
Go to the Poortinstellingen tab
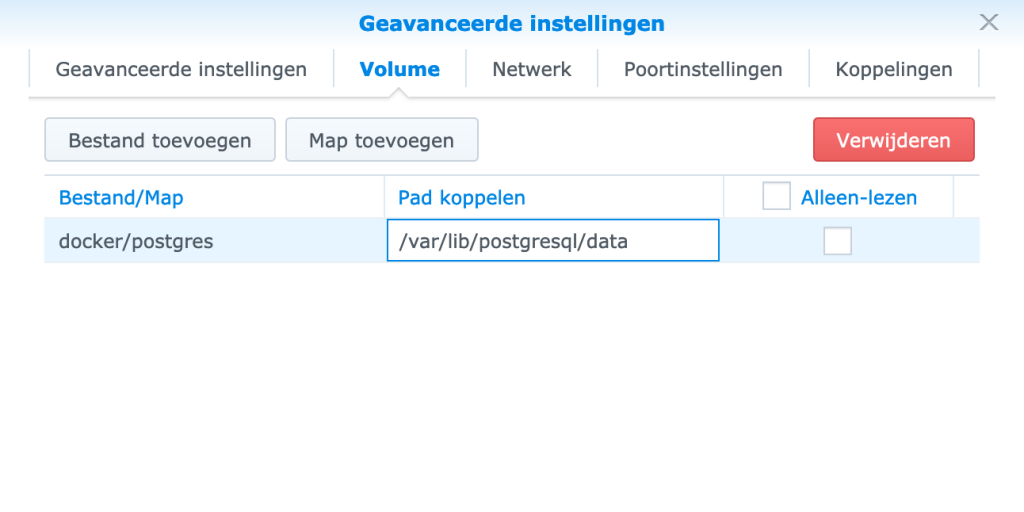pos(703,69)
